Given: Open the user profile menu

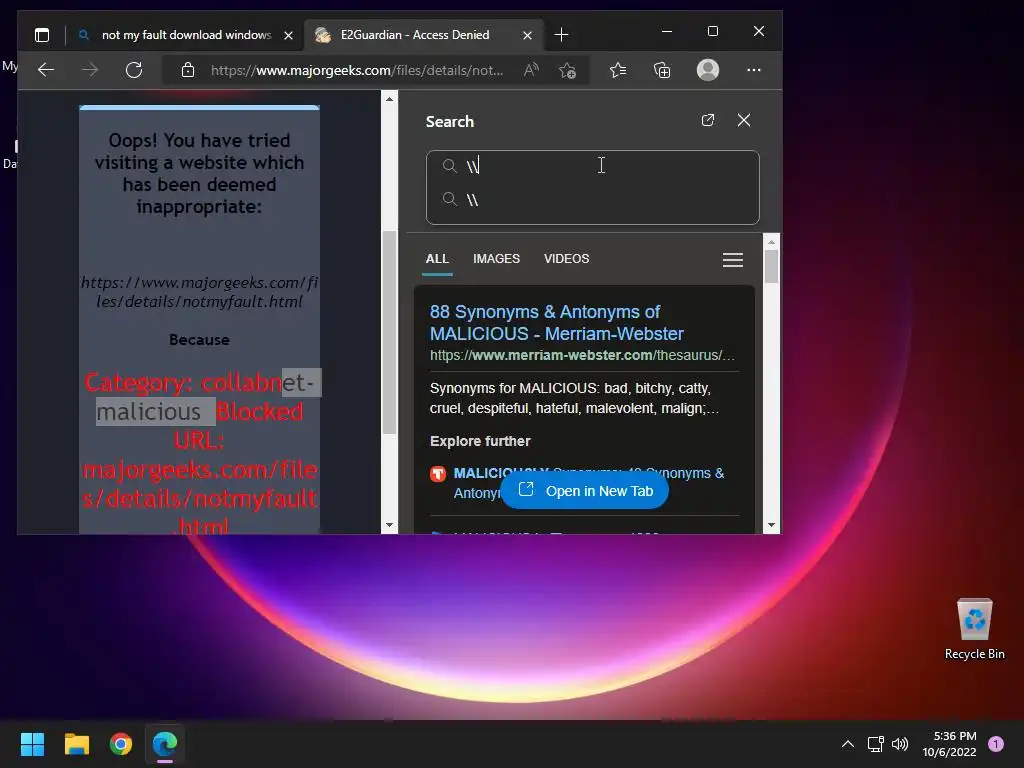Looking at the screenshot, I should tap(708, 70).
